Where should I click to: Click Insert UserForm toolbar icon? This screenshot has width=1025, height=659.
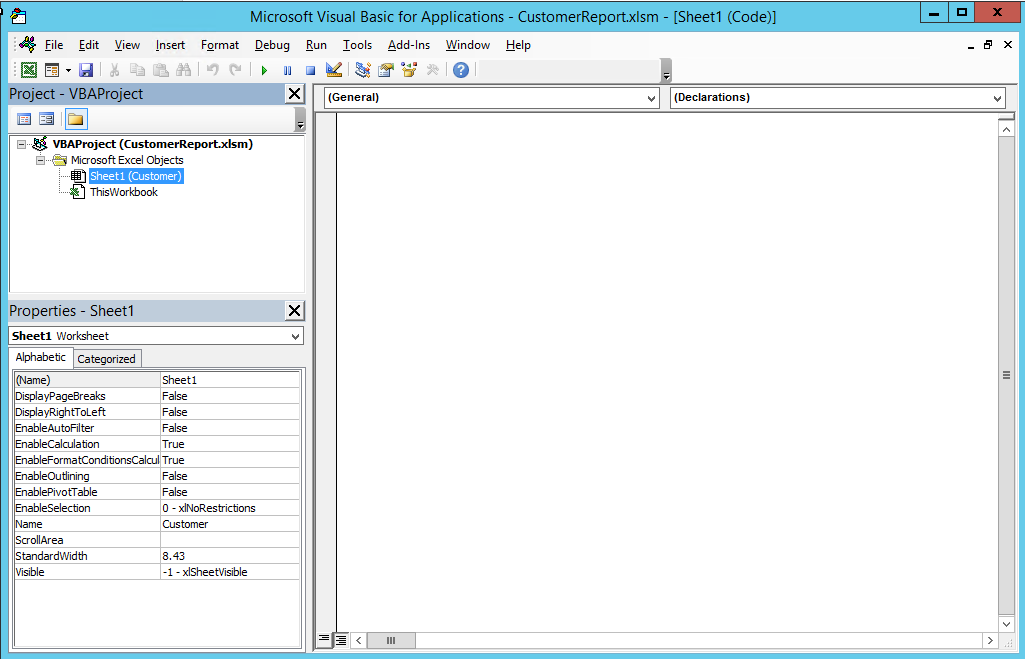(52, 70)
